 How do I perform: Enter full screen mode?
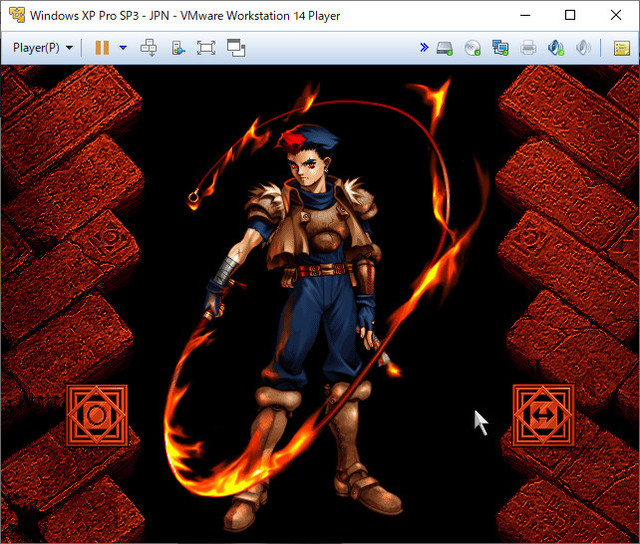pos(206,48)
